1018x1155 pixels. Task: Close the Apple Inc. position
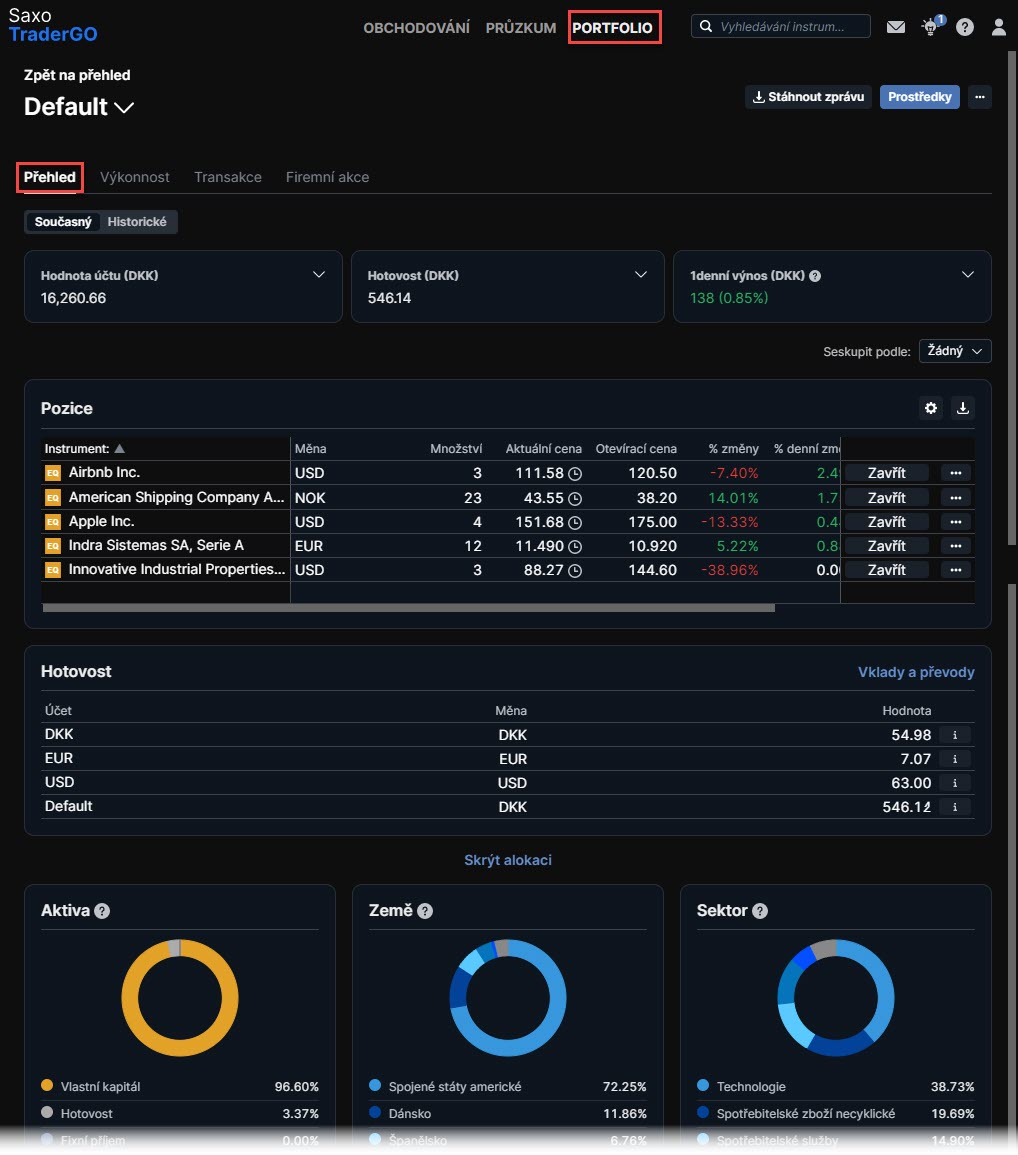pos(887,522)
